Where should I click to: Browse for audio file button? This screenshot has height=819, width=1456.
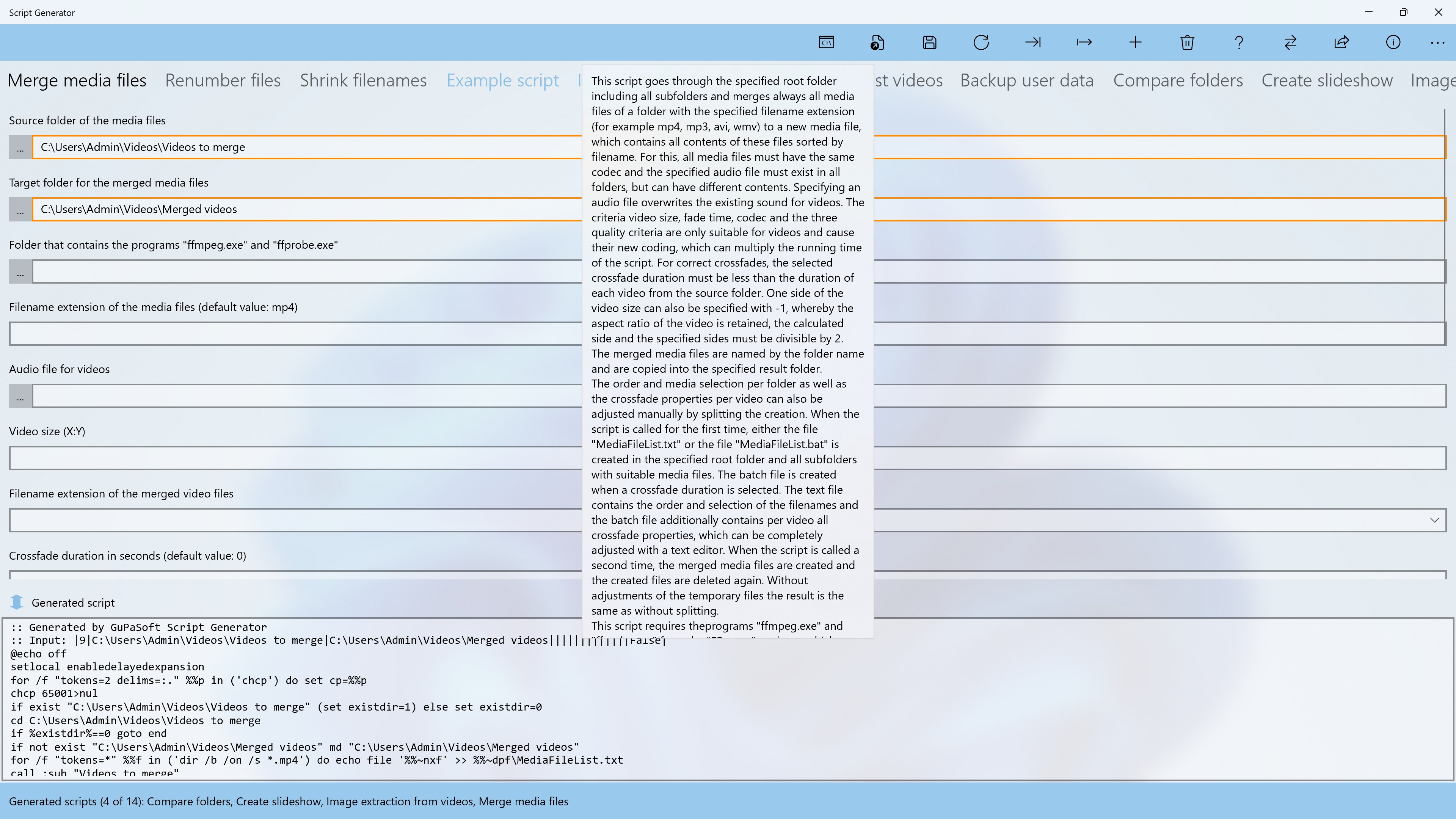pos(20,396)
